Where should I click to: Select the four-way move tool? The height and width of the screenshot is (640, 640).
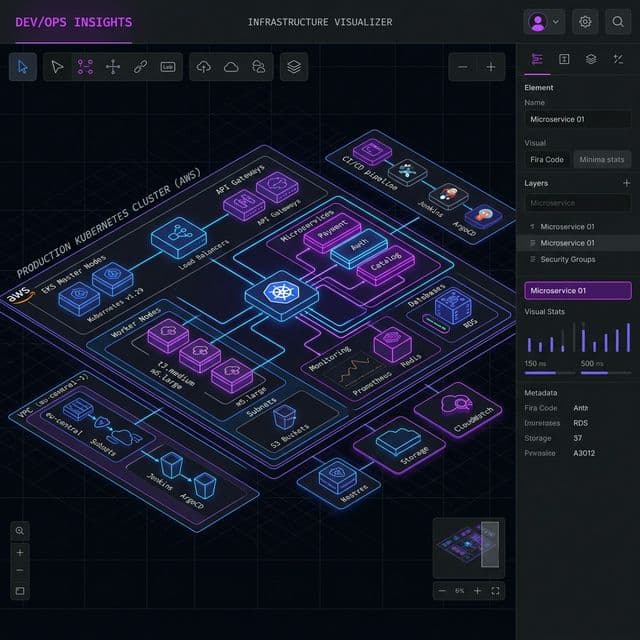[x=113, y=67]
